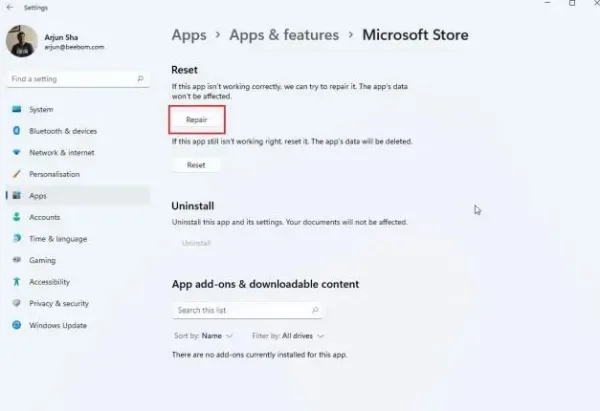Click the Privacy & security shield icon

[x=16, y=303]
